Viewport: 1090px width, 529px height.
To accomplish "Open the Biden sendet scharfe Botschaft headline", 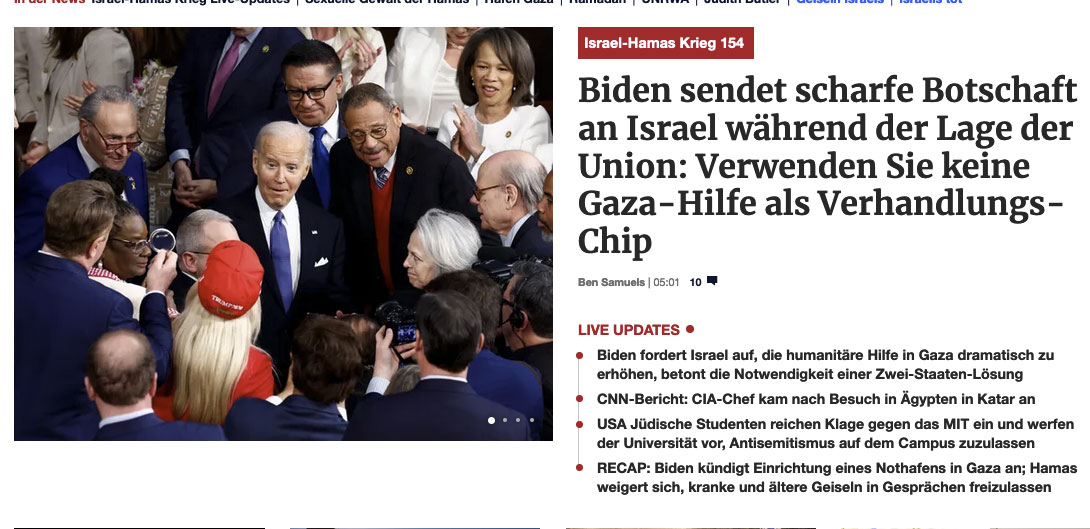I will 827,166.
